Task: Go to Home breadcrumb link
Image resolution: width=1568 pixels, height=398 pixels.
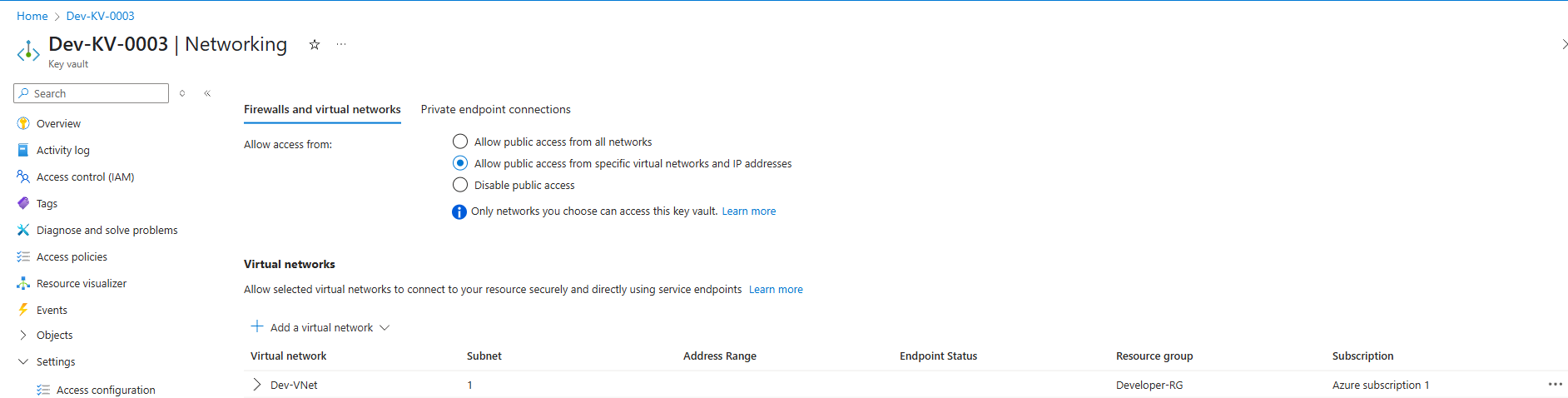Action: tap(32, 16)
